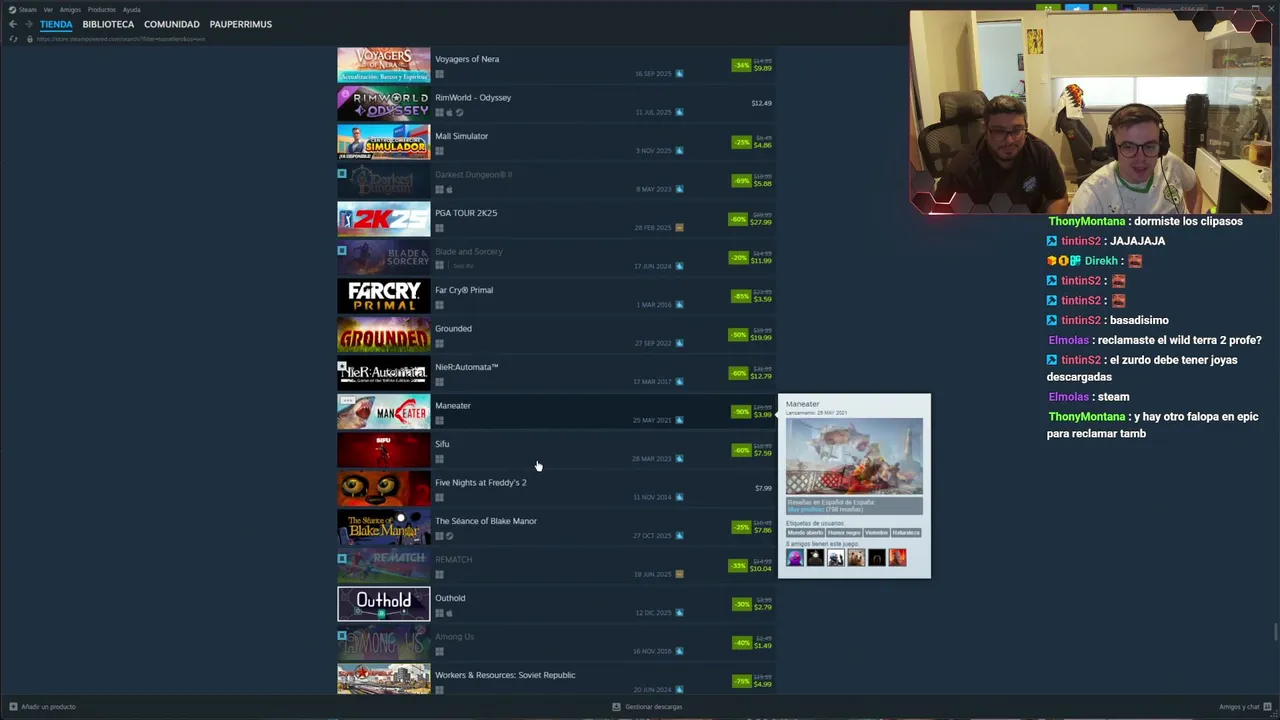Open the Blade and Sorcery title link
Viewport: 1280px width, 720px height.
(x=469, y=252)
